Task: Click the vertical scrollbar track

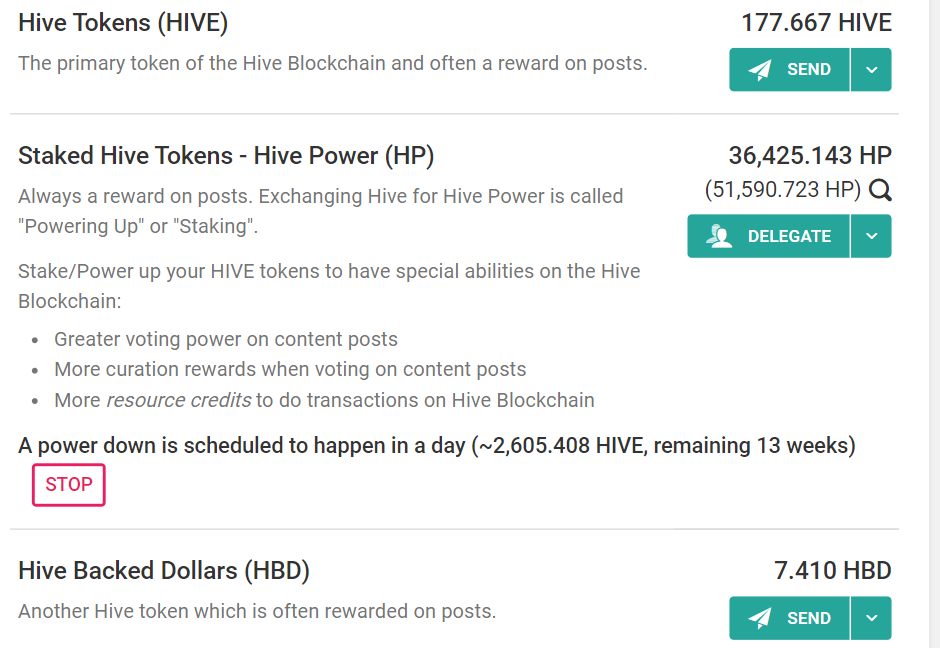Action: [935, 324]
